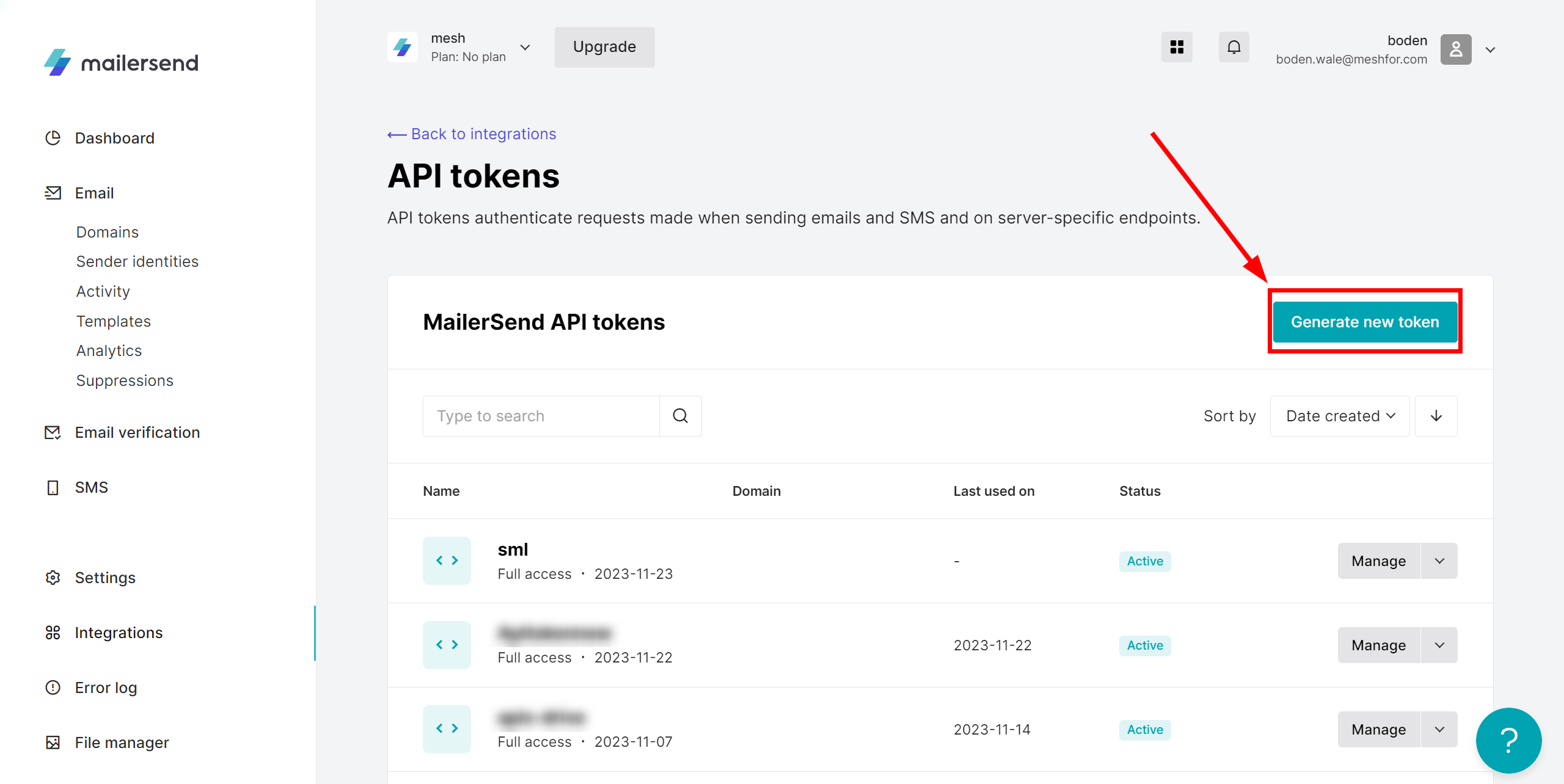The image size is (1564, 784).
Task: Click Active status of 2023-11-22 token
Action: [1145, 645]
